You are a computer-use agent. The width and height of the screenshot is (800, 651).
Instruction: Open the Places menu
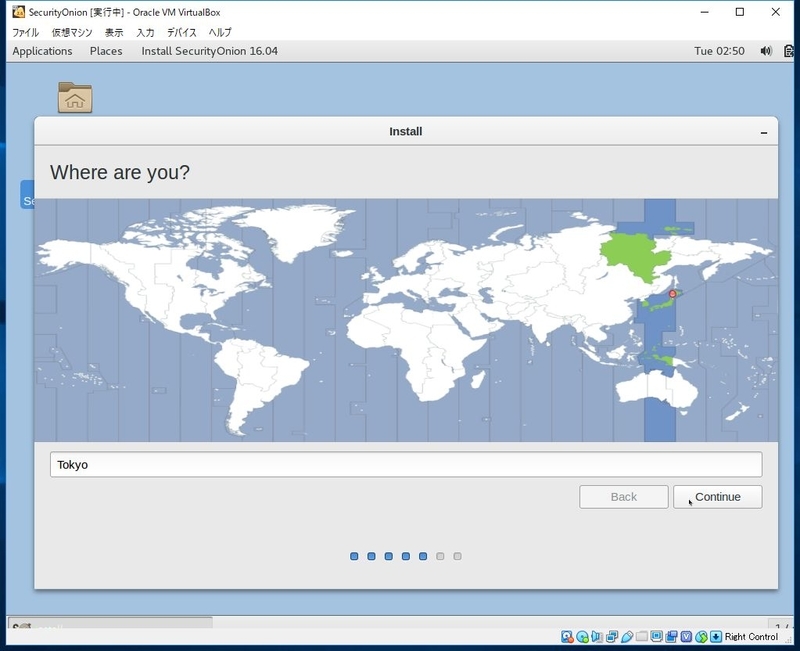pyautogui.click(x=106, y=51)
